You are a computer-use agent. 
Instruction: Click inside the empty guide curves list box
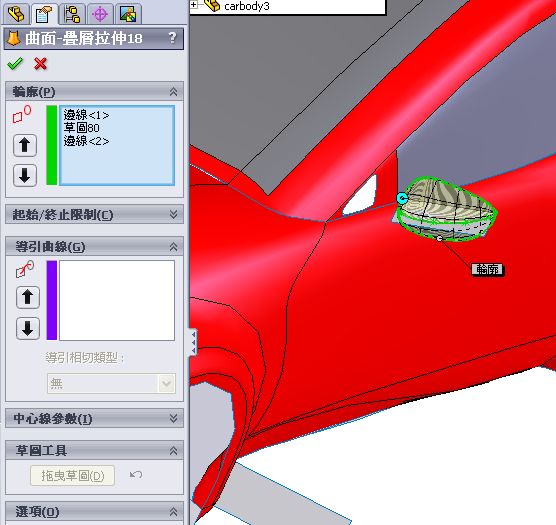(x=117, y=300)
